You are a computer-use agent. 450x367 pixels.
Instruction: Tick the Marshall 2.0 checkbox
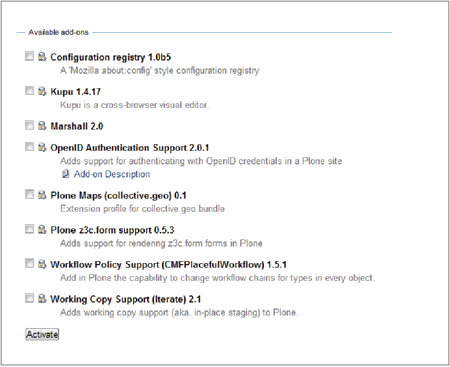30,125
